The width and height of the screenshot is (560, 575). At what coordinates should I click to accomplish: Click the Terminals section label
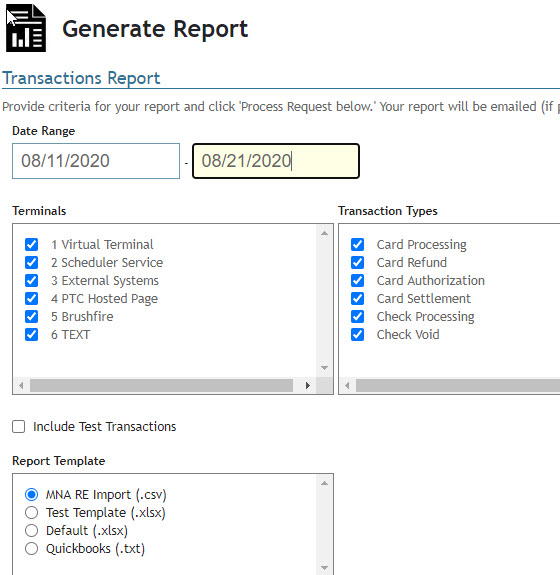pos(39,211)
